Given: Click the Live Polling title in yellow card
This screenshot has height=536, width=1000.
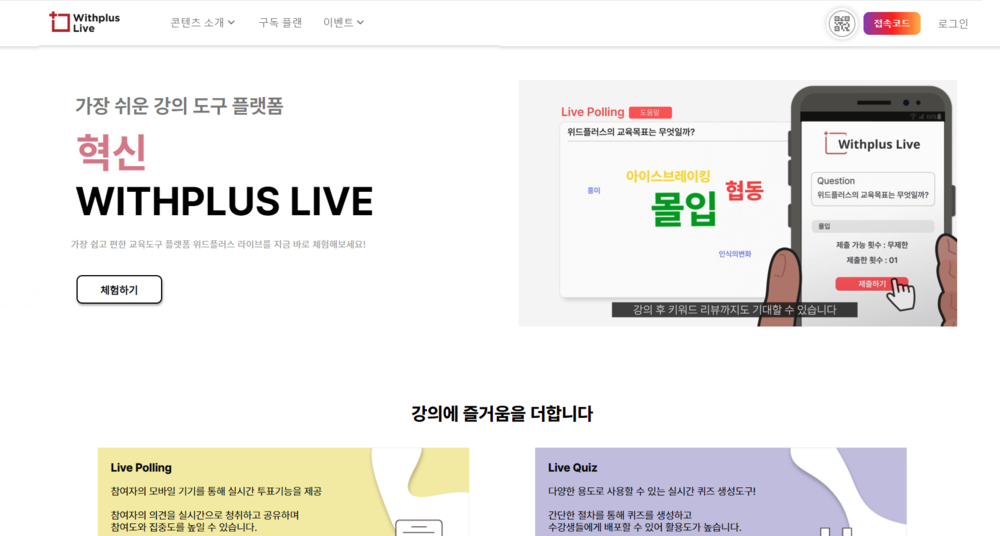Looking at the screenshot, I should [141, 468].
